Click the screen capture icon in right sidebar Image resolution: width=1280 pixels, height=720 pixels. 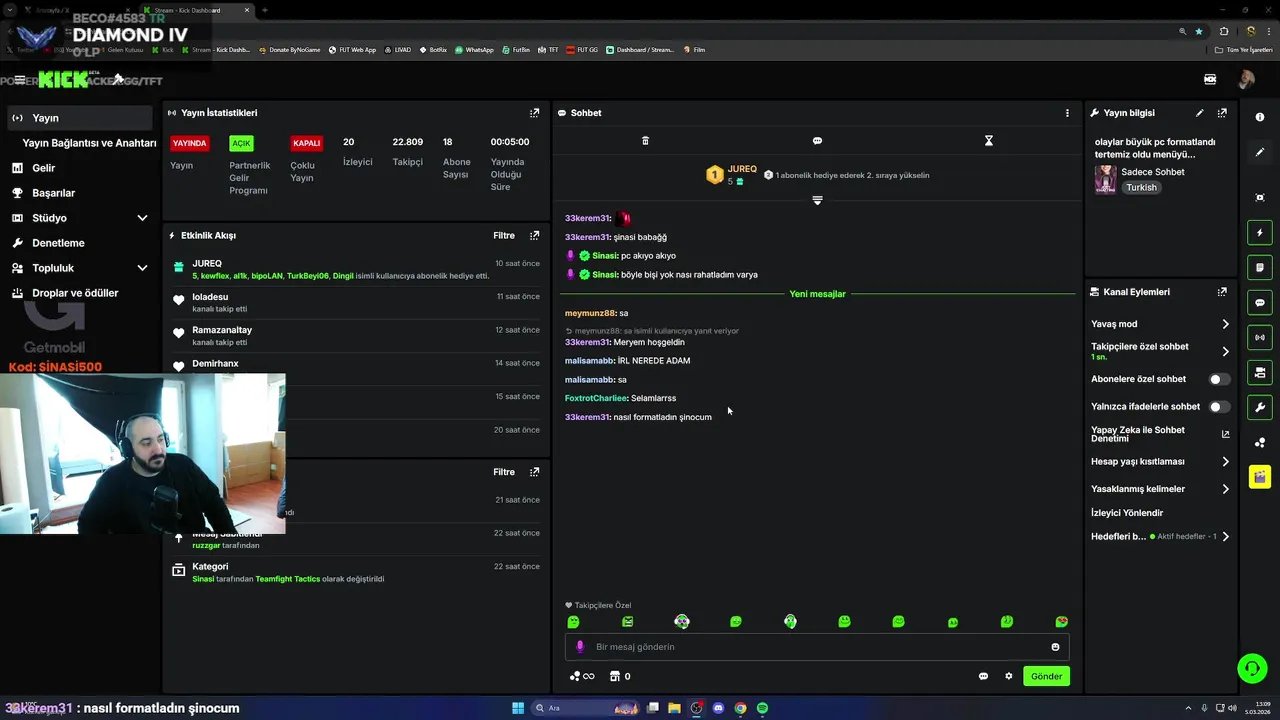[1260, 198]
